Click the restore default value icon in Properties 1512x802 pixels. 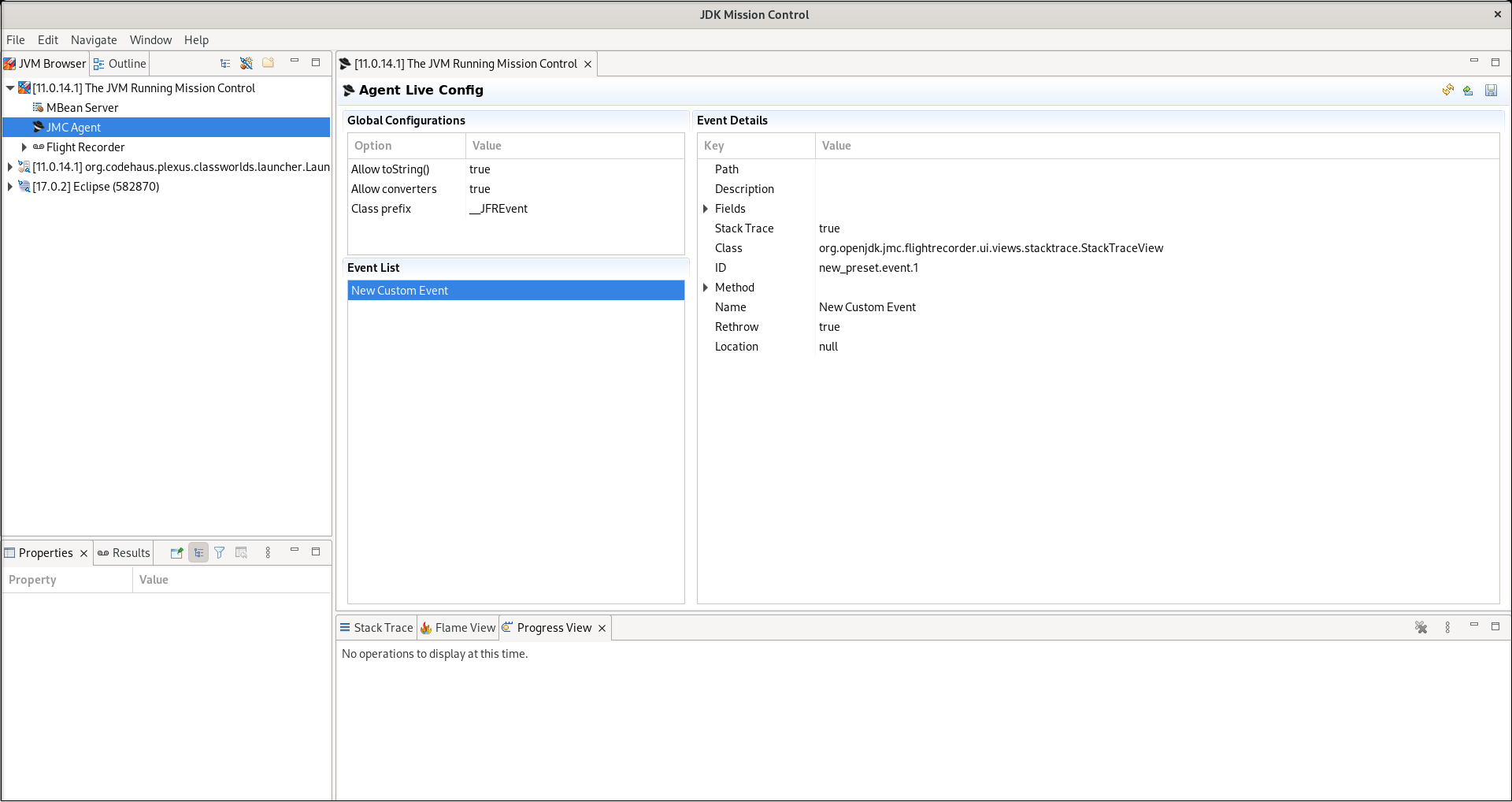coord(242,553)
